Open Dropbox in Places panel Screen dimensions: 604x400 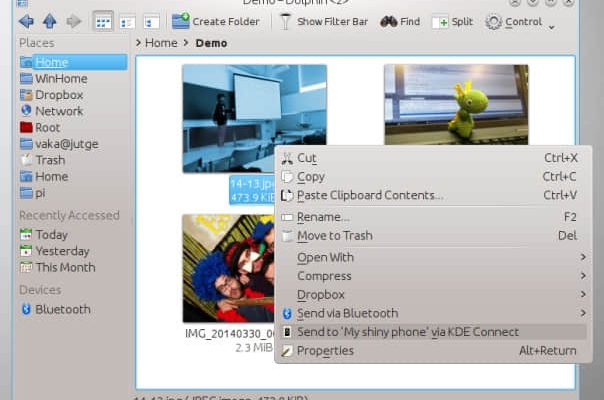[52, 95]
